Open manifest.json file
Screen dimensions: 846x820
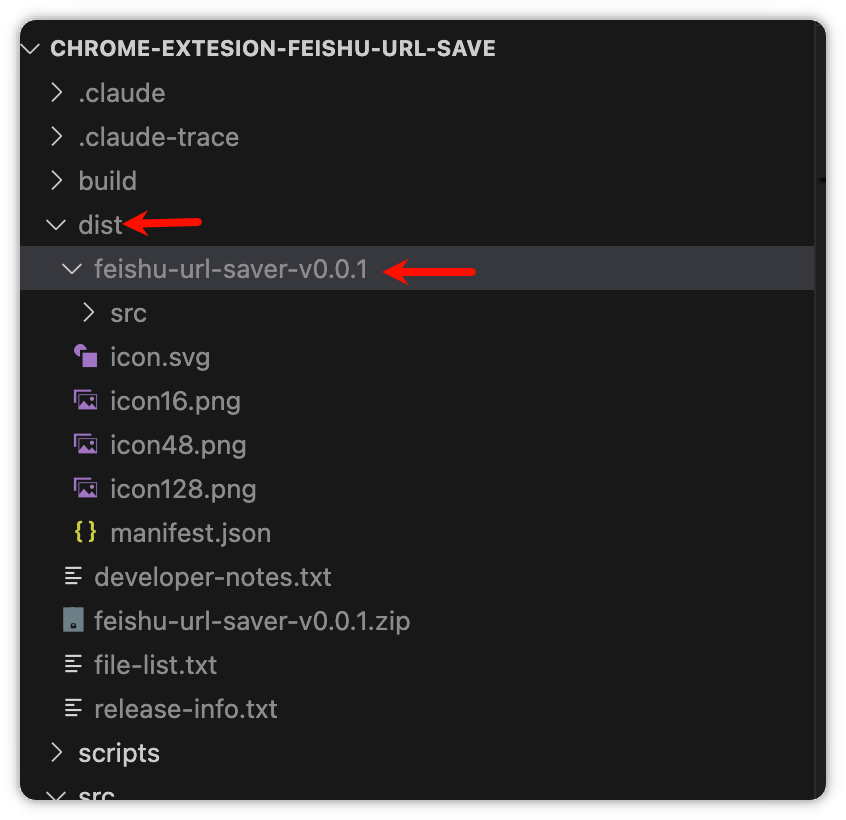[x=190, y=533]
